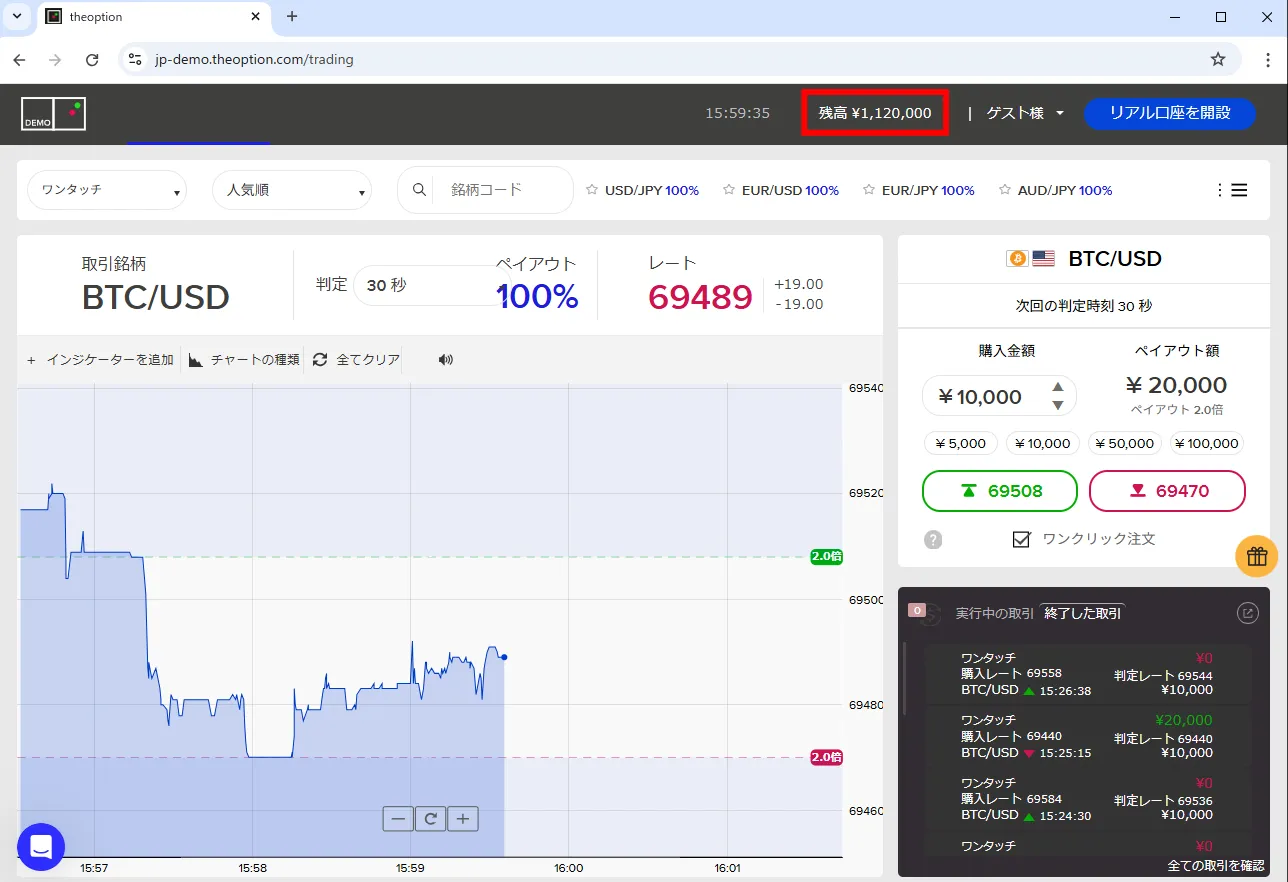Open a new browser tab
The height and width of the screenshot is (882, 1288).
(x=292, y=17)
